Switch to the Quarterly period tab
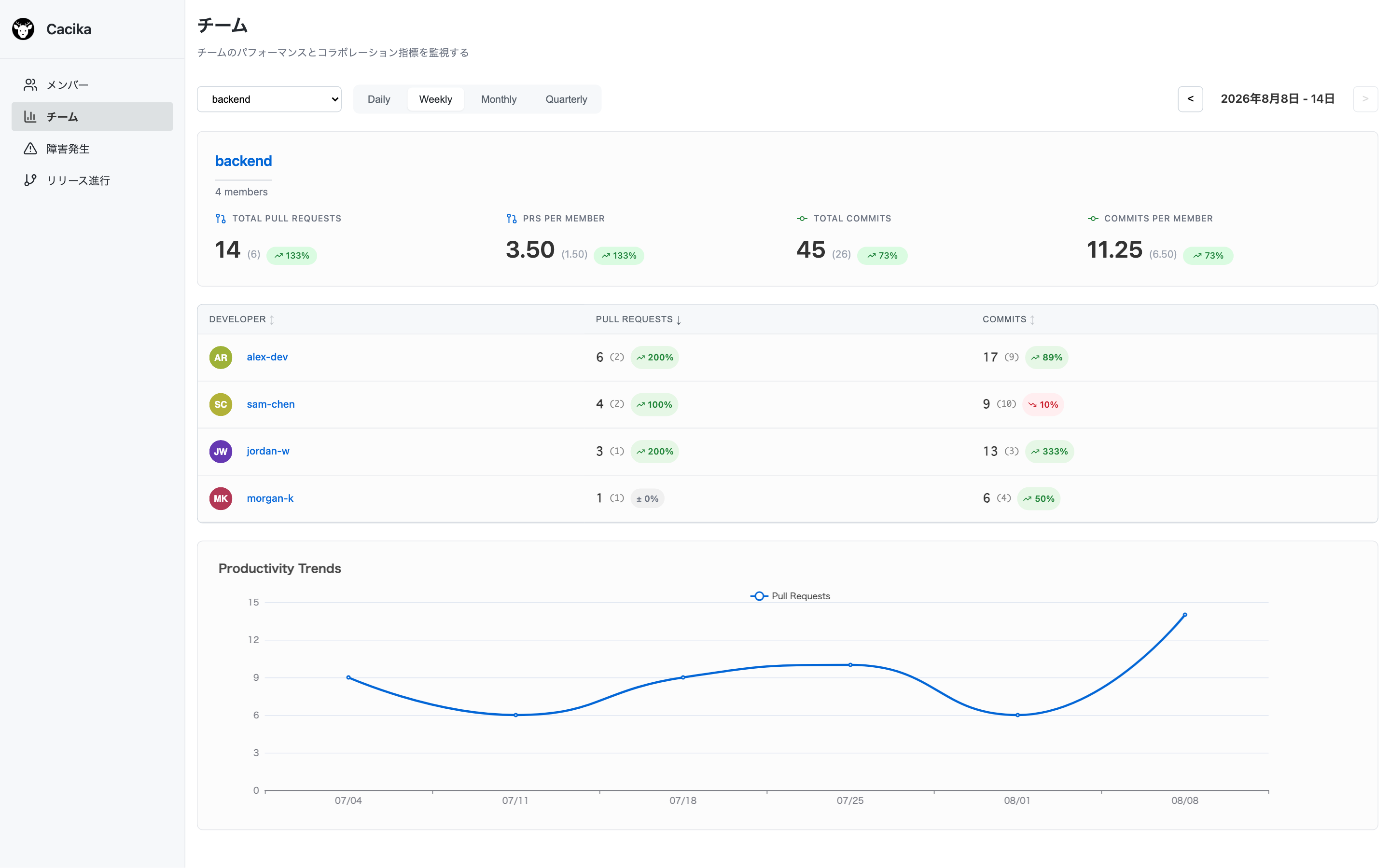The image size is (1390, 868). click(x=566, y=99)
